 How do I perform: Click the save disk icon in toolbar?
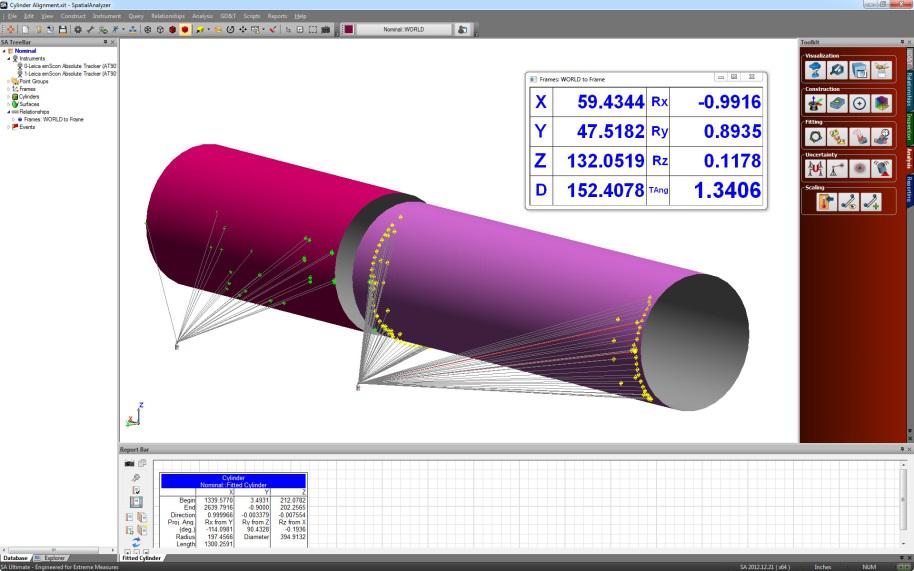coord(64,30)
